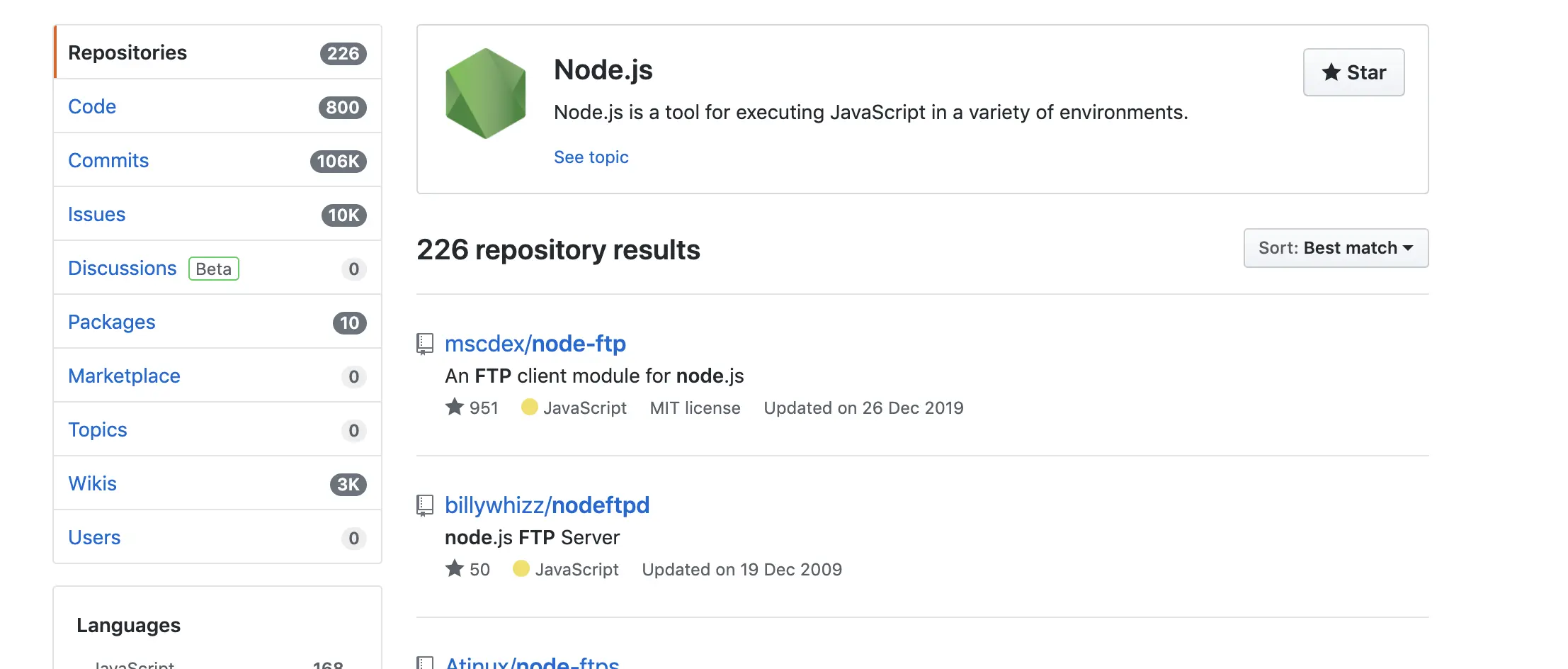
Task: Go to Packages search results
Action: (111, 322)
